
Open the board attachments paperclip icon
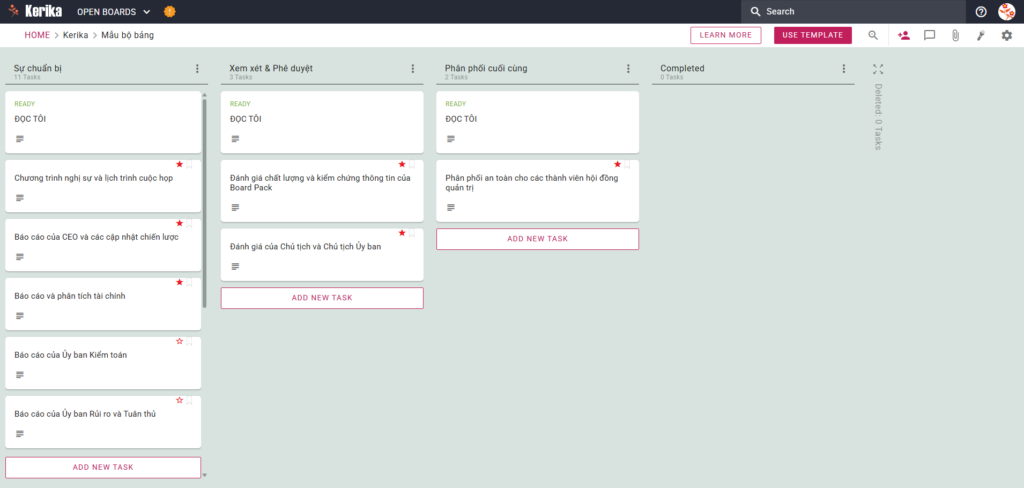point(955,35)
